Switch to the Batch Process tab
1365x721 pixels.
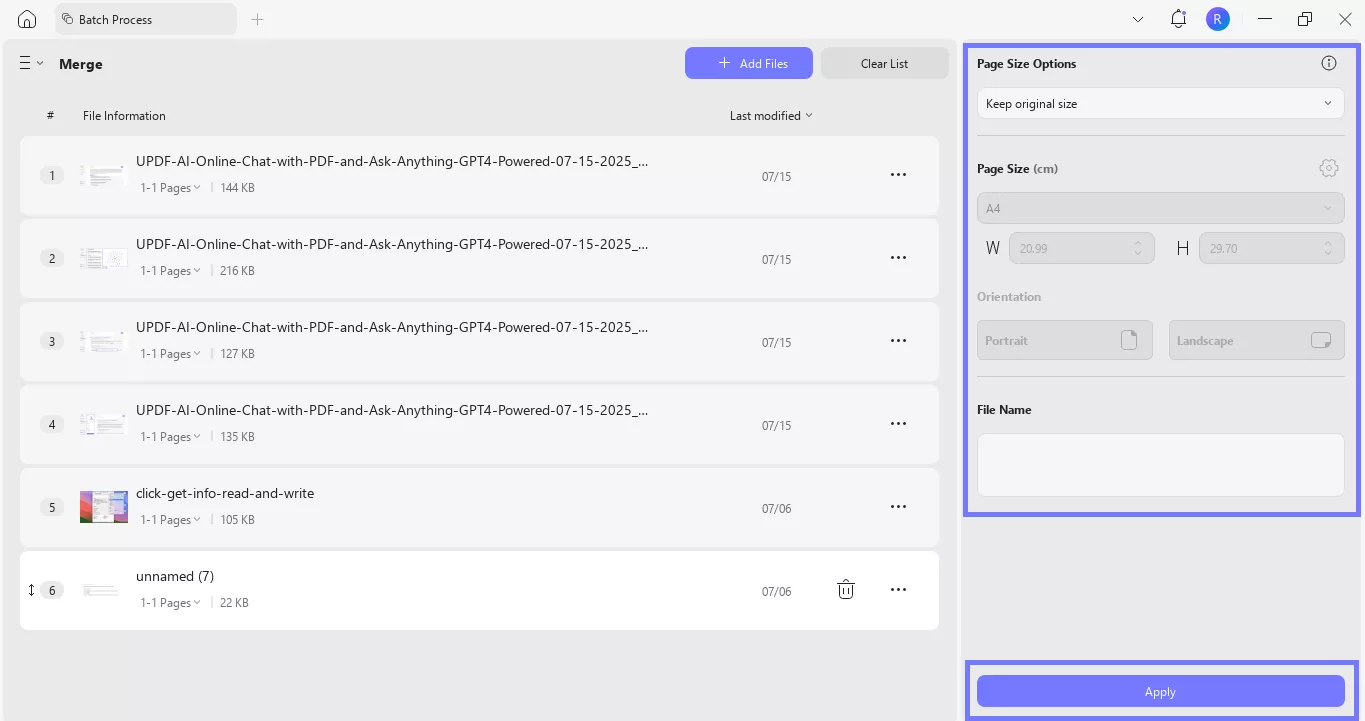click(x=120, y=18)
